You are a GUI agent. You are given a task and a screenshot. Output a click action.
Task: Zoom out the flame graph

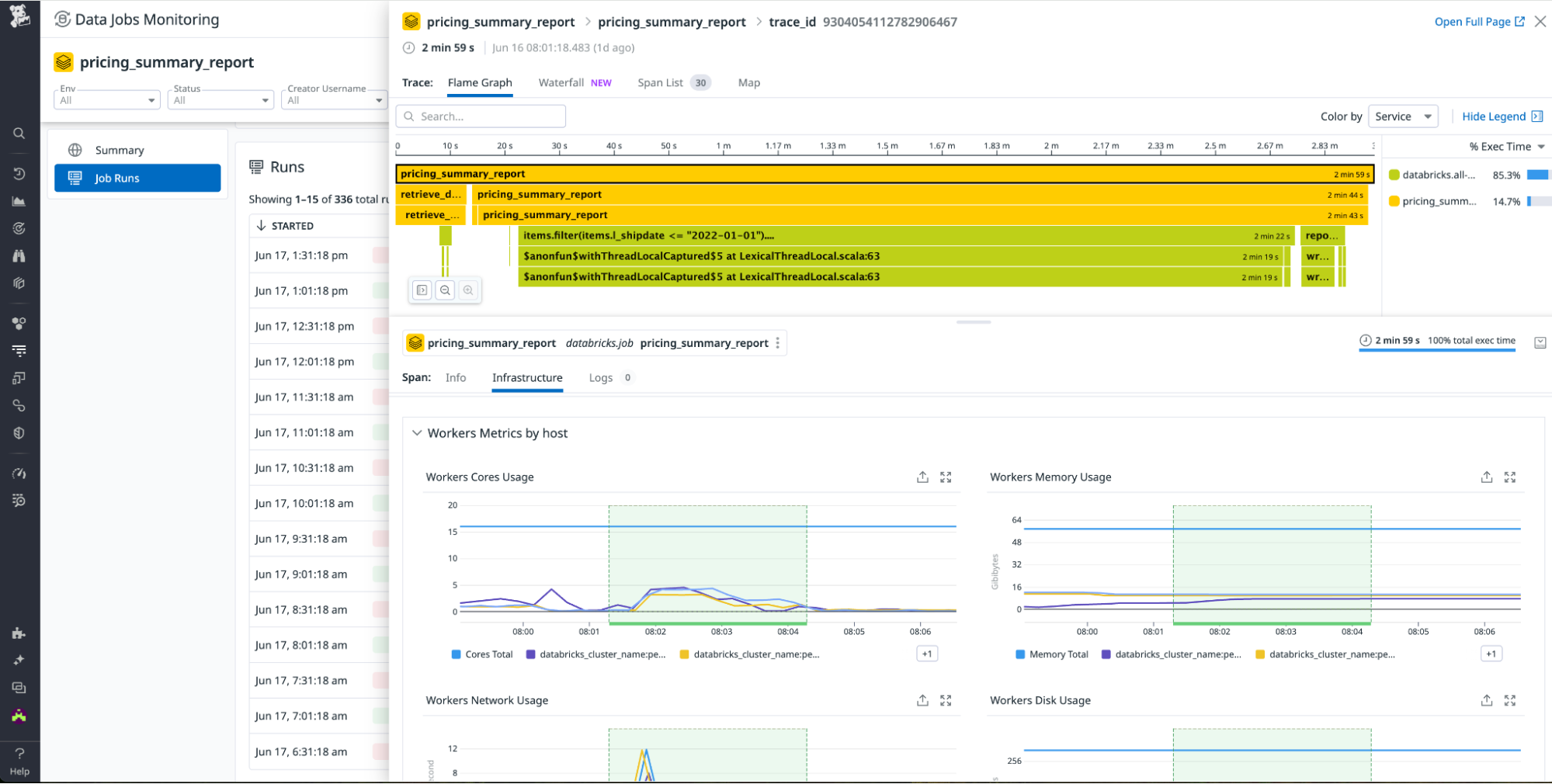(x=445, y=290)
